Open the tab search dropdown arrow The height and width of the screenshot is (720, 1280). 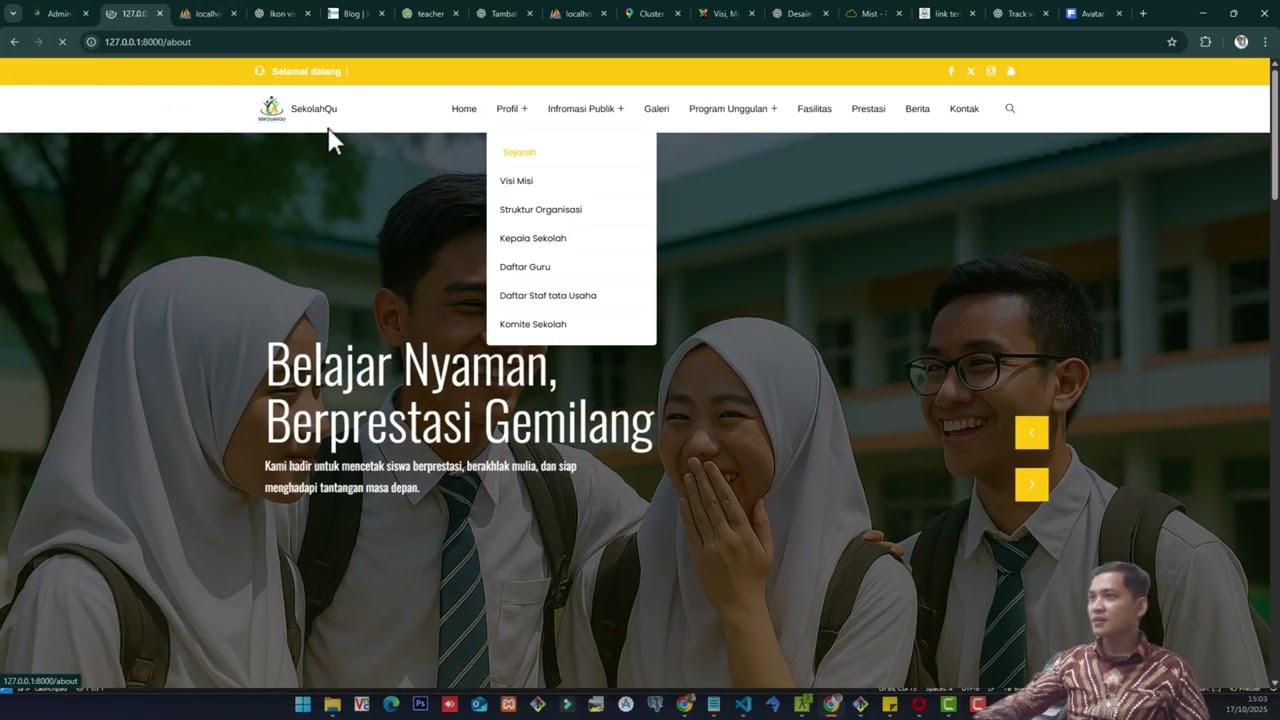pos(13,14)
